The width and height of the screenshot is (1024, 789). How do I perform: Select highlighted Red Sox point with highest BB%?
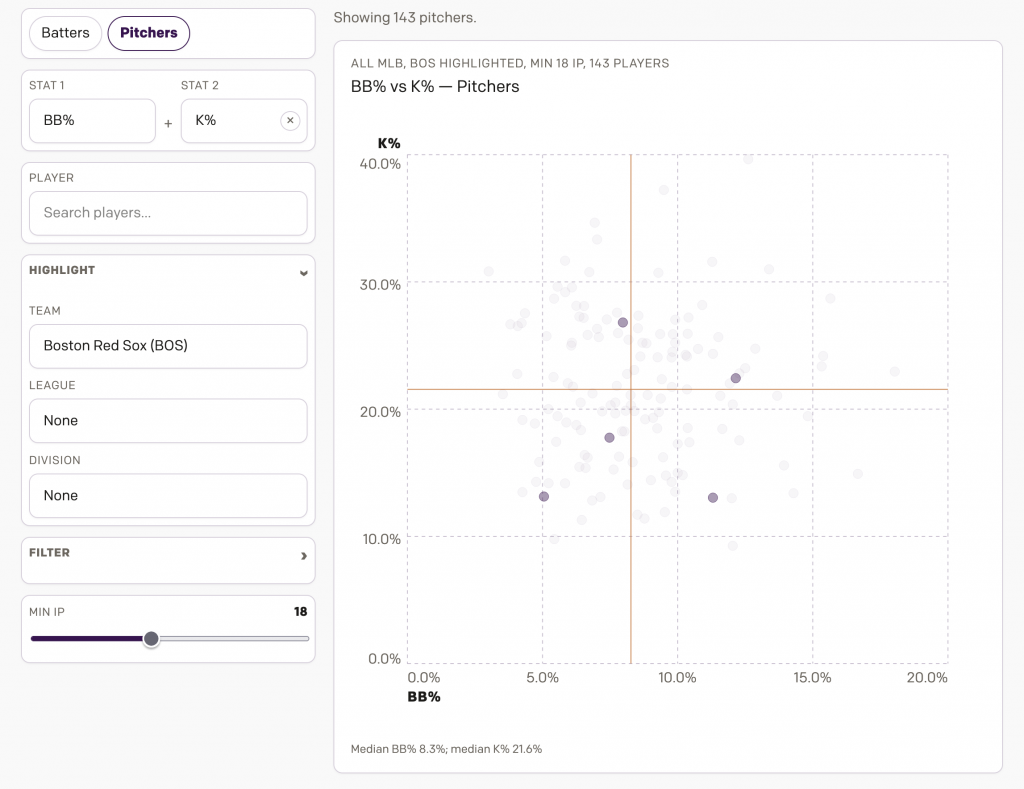tap(736, 378)
